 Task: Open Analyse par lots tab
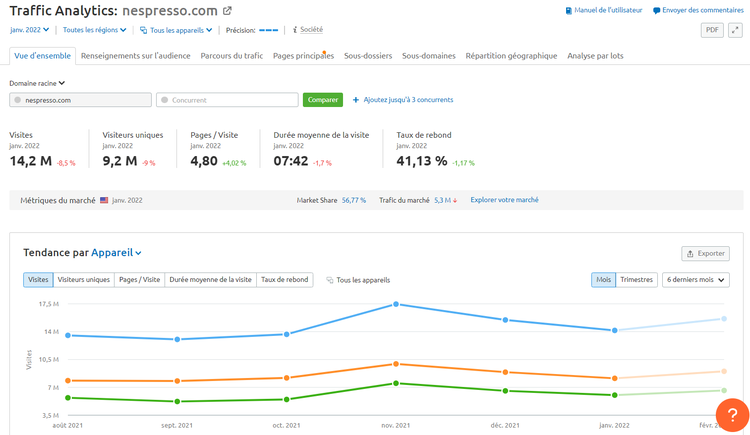[x=595, y=56]
